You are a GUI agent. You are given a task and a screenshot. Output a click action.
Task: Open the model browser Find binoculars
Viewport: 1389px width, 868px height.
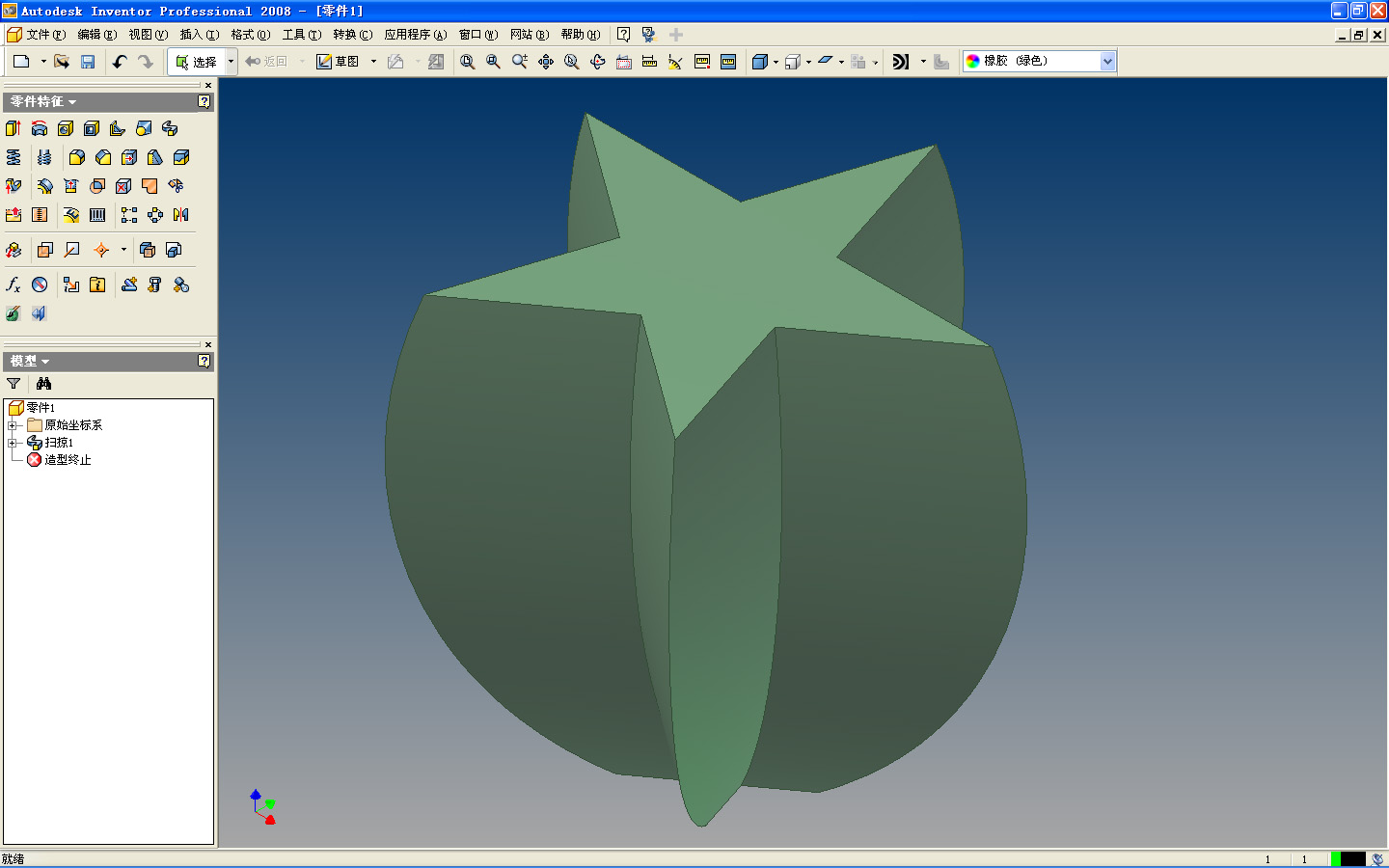pyautogui.click(x=44, y=384)
